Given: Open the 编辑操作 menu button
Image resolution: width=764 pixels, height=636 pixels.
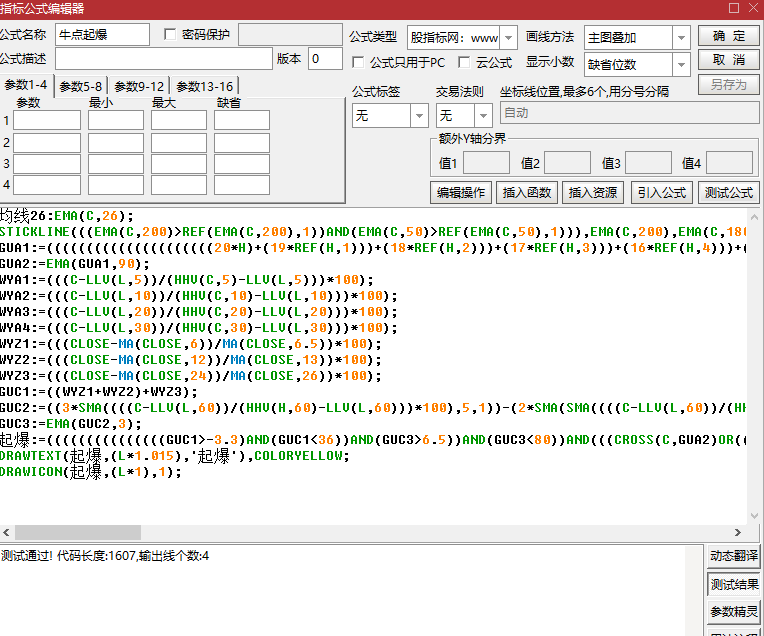Looking at the screenshot, I should click(x=461, y=193).
